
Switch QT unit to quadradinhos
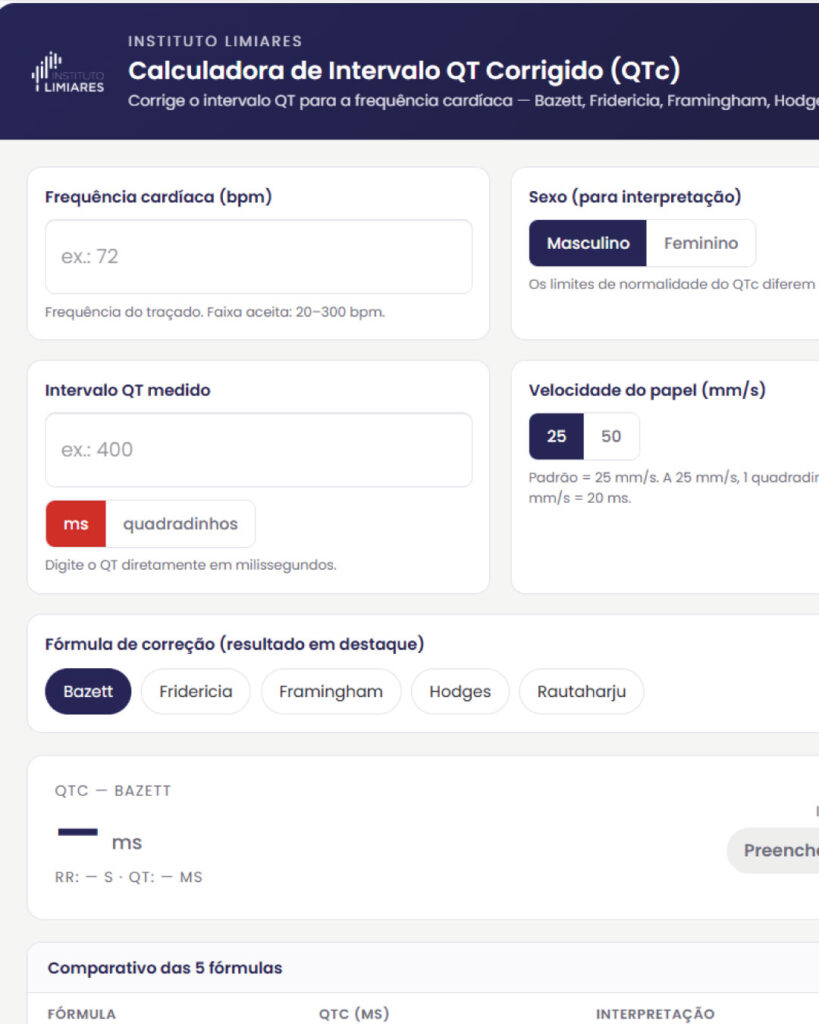point(180,524)
